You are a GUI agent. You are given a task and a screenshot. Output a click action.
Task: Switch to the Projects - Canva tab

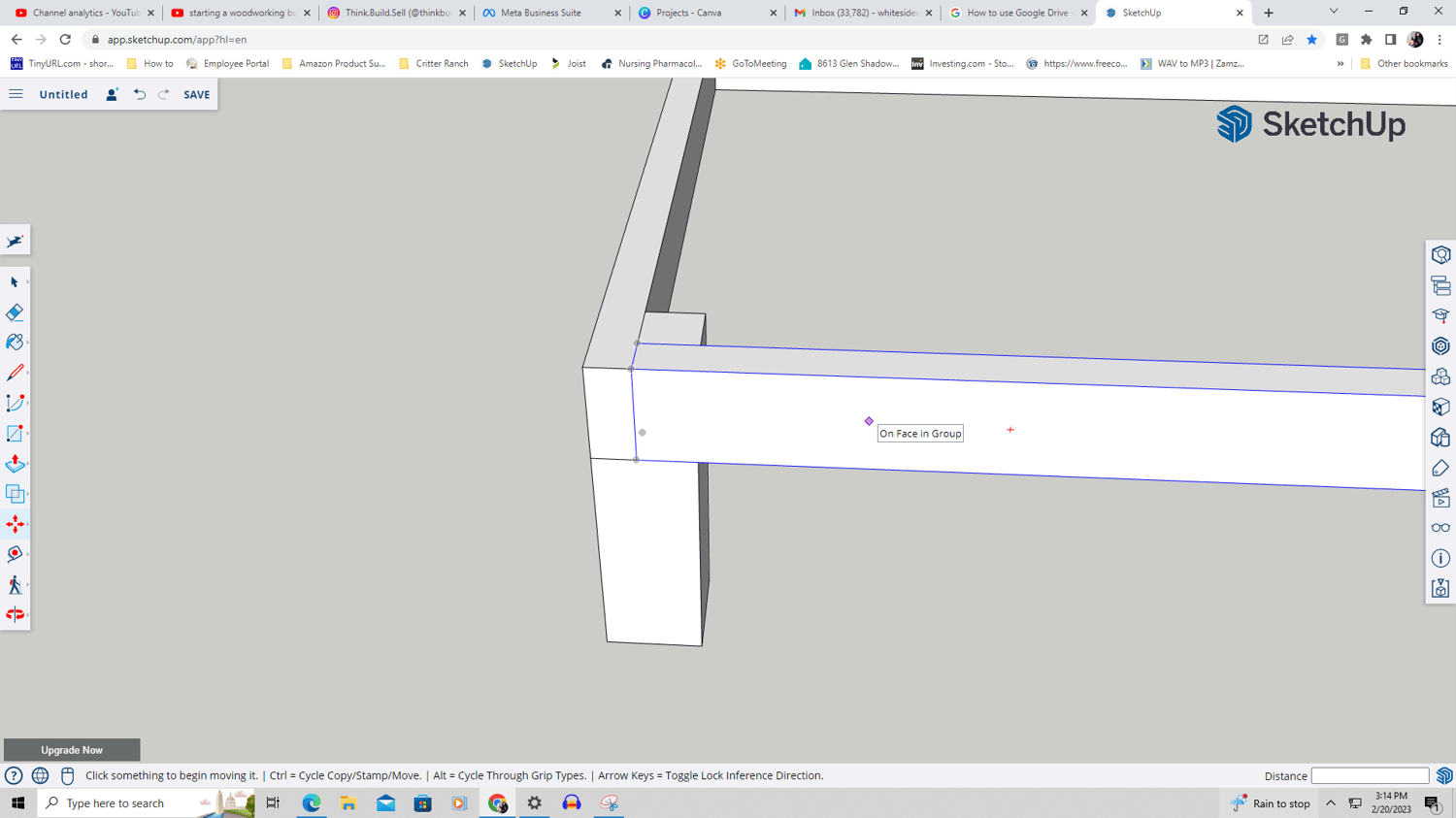pyautogui.click(x=707, y=13)
